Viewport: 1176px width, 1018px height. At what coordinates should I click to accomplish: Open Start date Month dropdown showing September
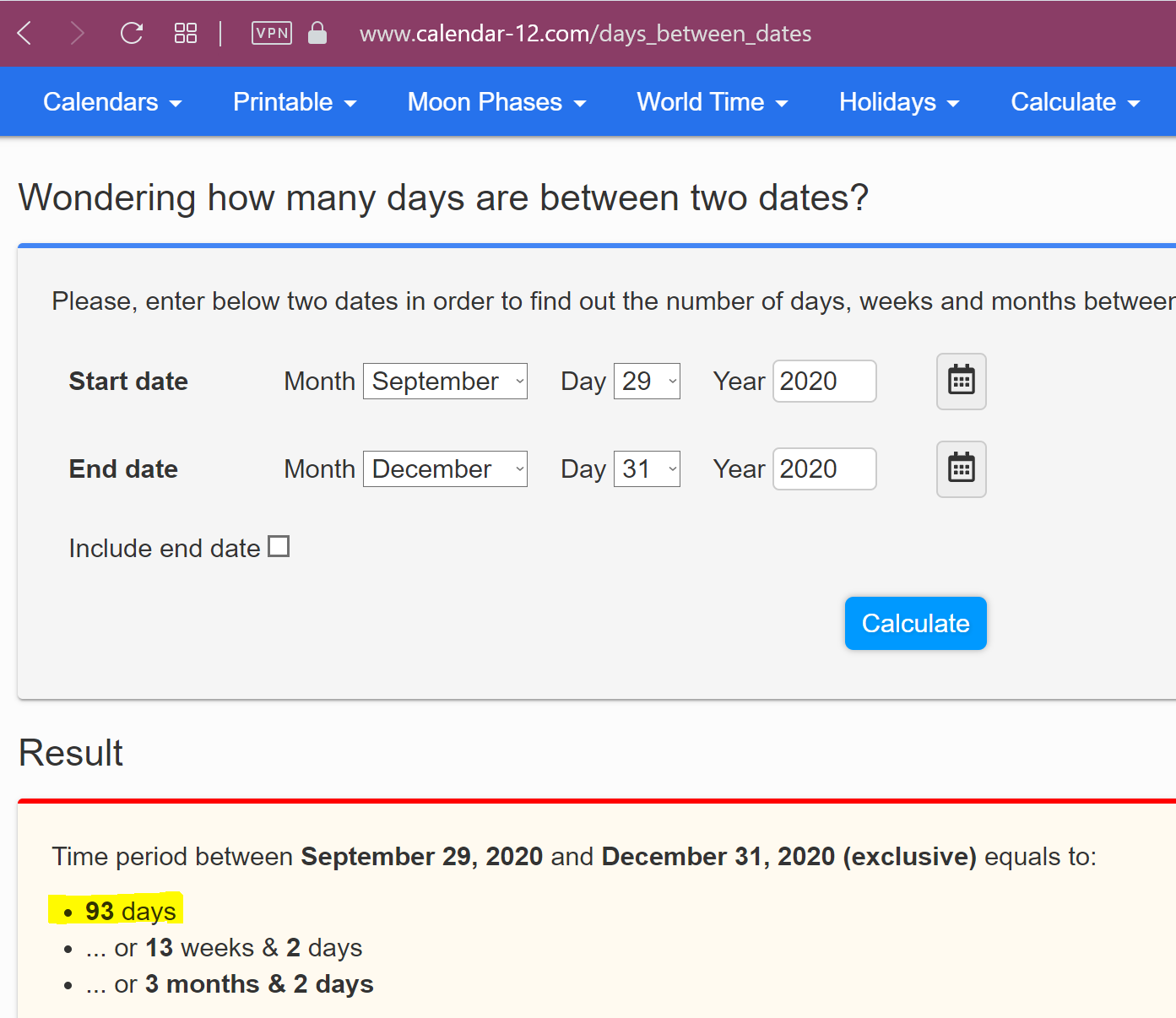tap(445, 382)
